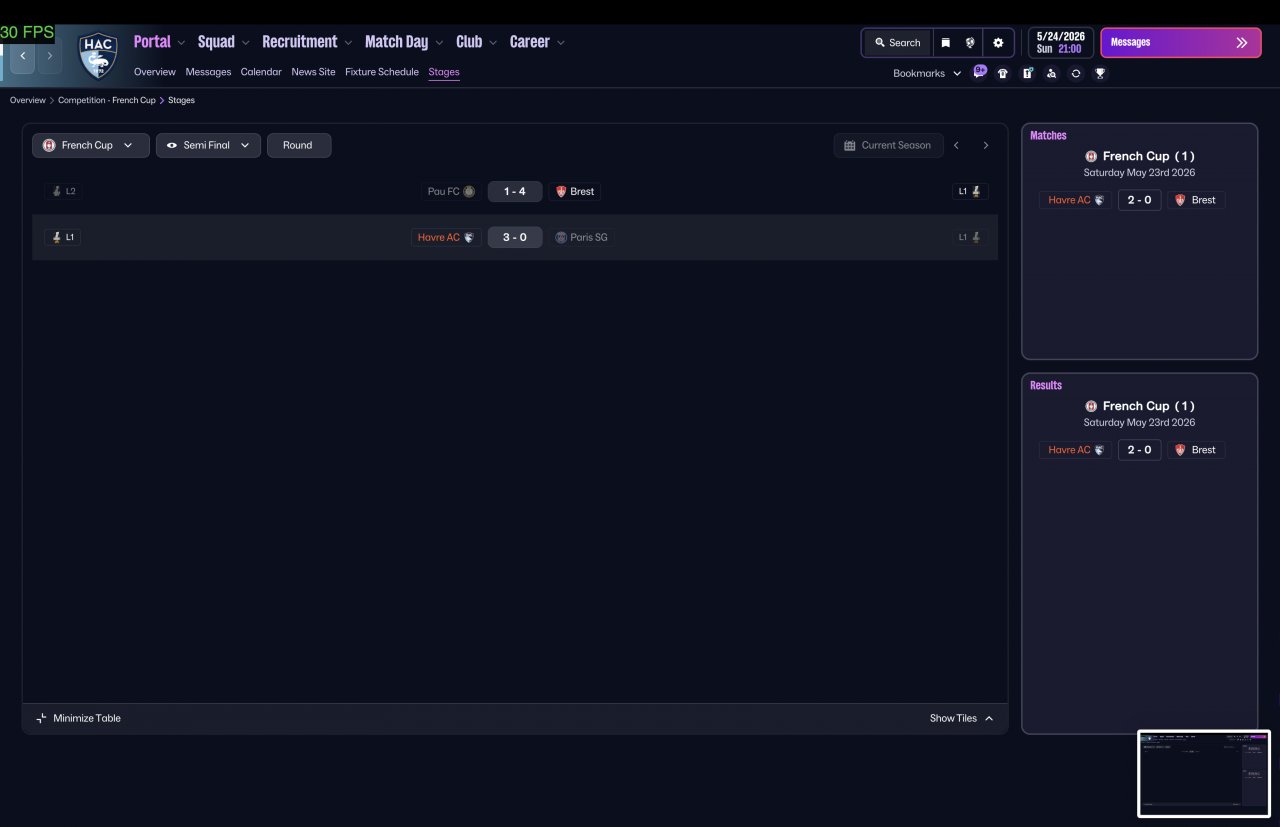
Task: Click the L2 league badge next to Pau FC
Action: [63, 191]
